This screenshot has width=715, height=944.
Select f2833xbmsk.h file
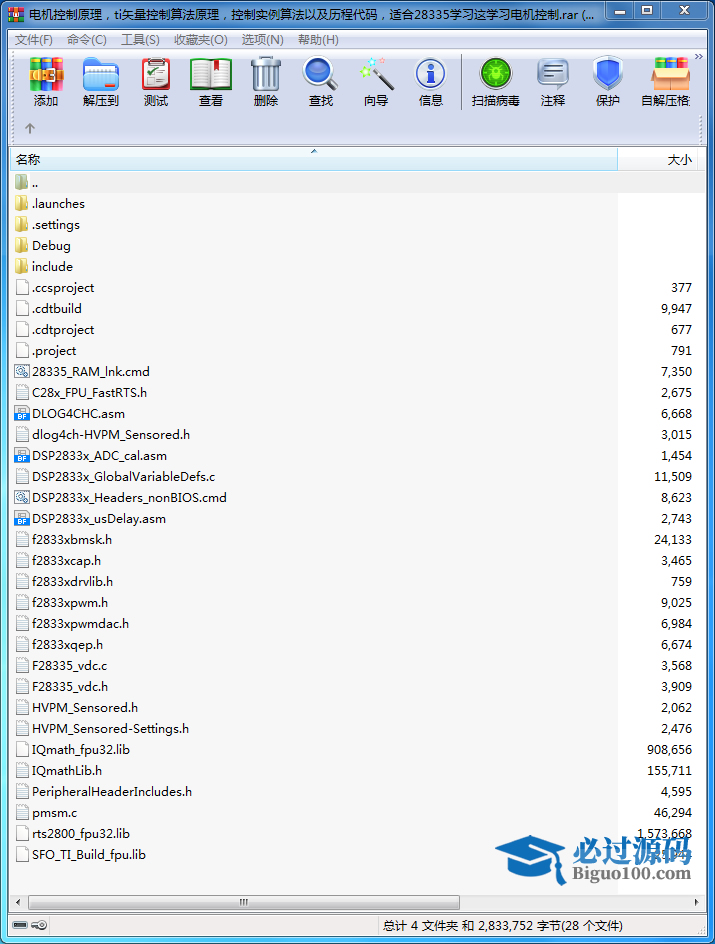tap(64, 539)
